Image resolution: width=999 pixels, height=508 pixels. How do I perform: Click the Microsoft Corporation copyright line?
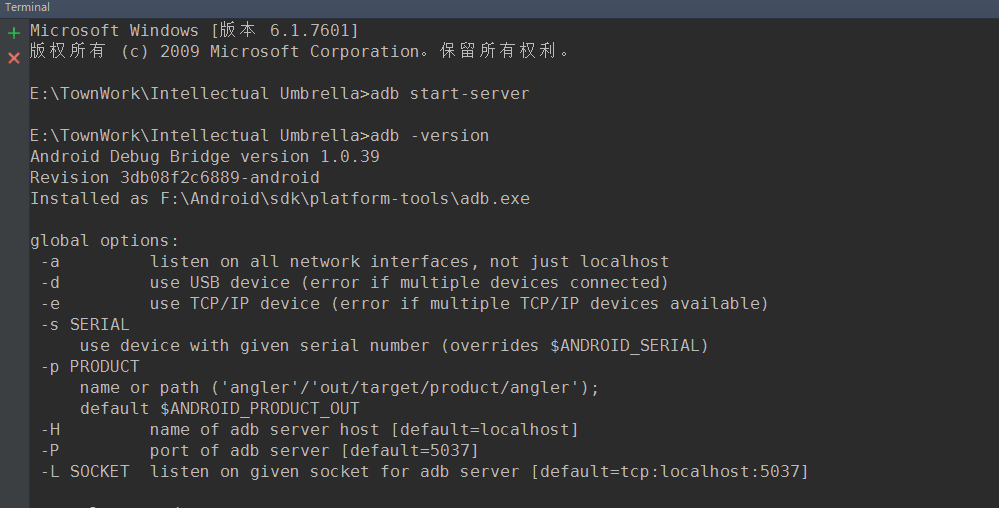(299, 51)
